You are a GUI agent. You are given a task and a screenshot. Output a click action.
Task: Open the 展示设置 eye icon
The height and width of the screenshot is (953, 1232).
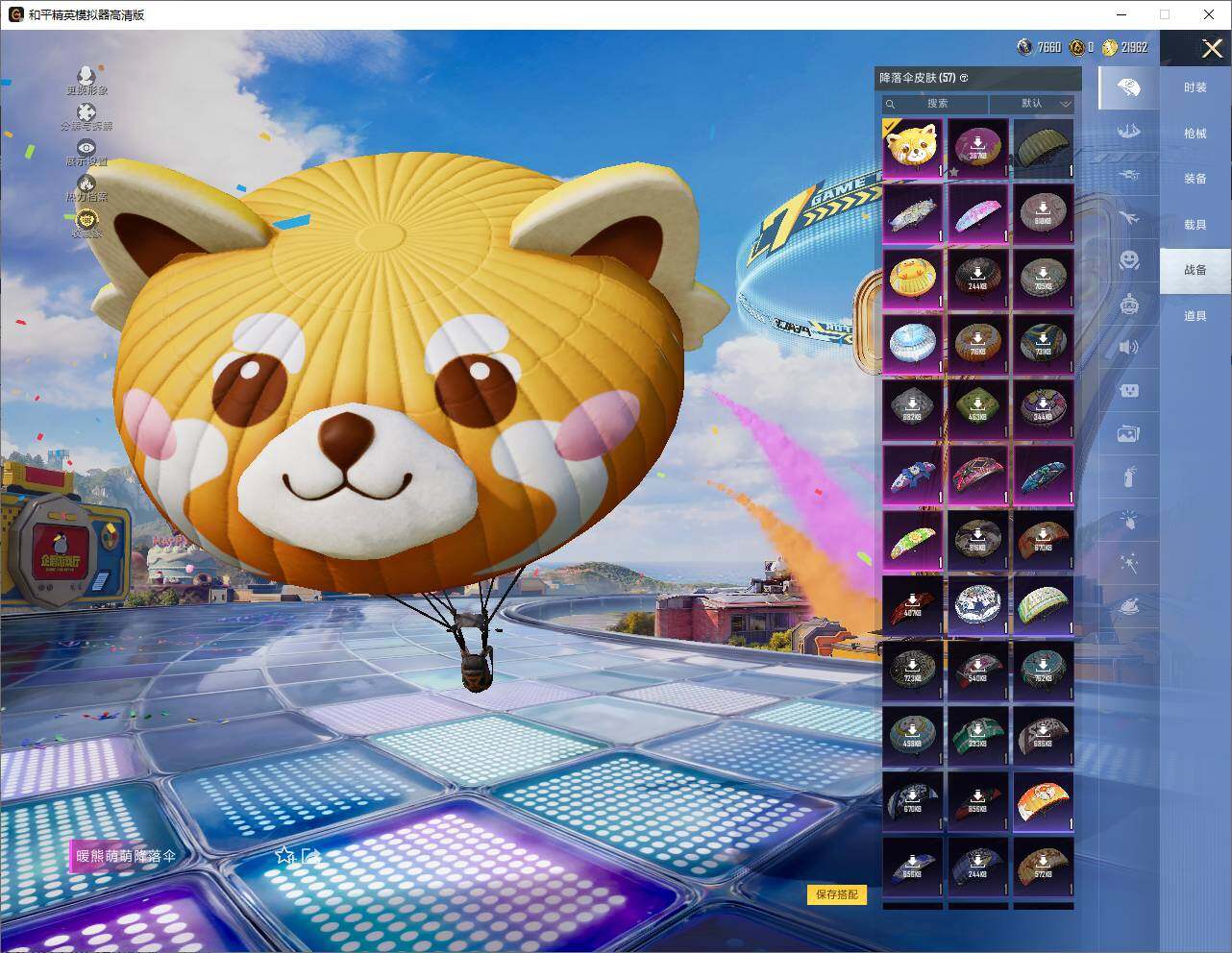[x=86, y=148]
